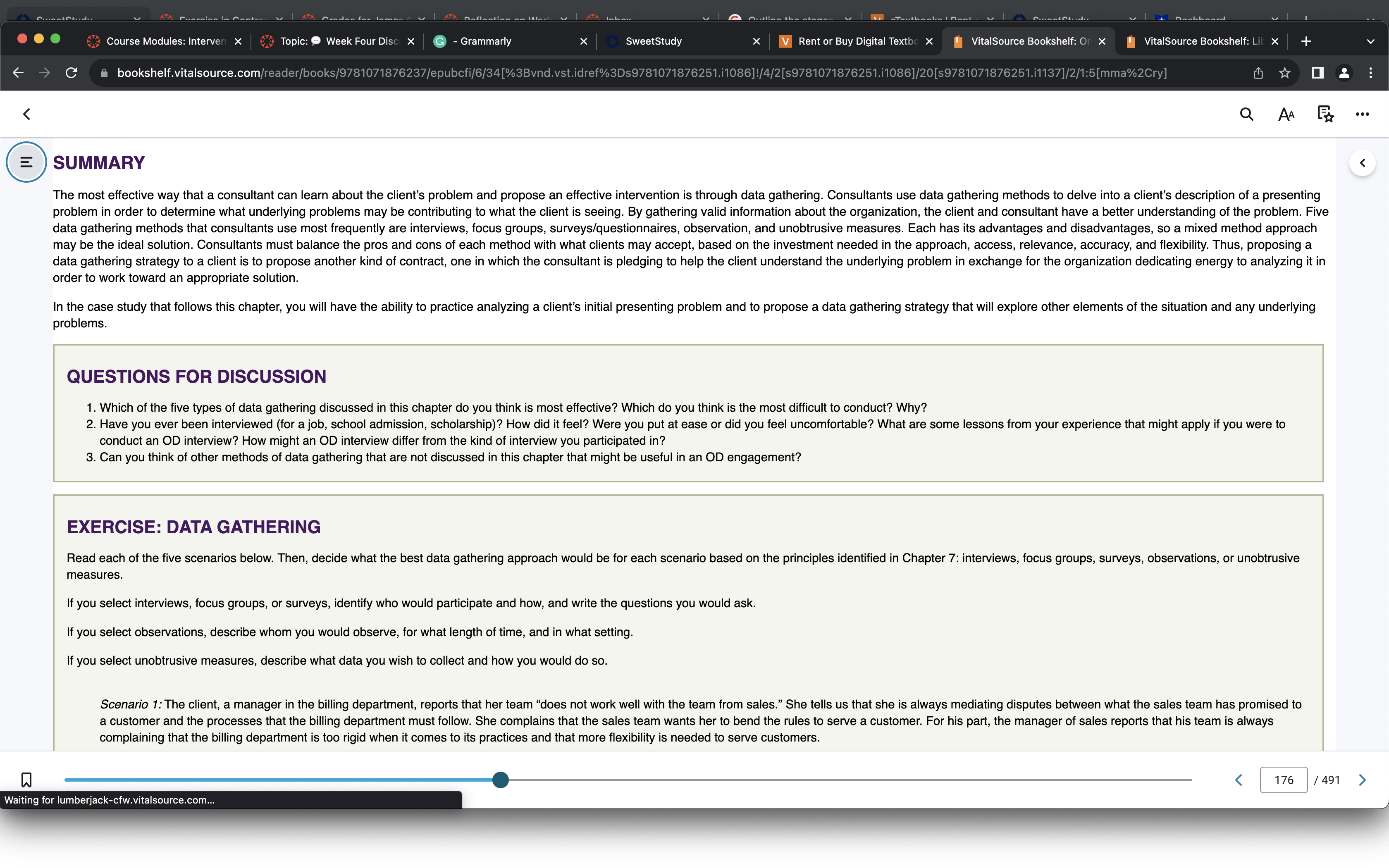Click the Grammarly tab favicon
Viewport: 1389px width, 868px height.
coord(440,41)
